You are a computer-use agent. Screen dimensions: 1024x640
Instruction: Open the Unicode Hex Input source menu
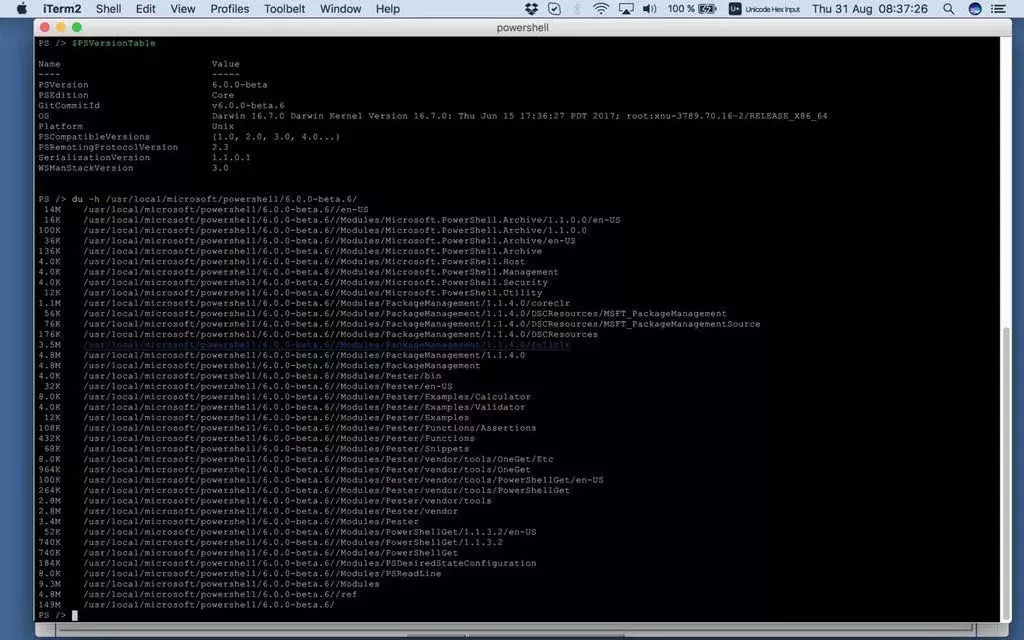[x=764, y=8]
